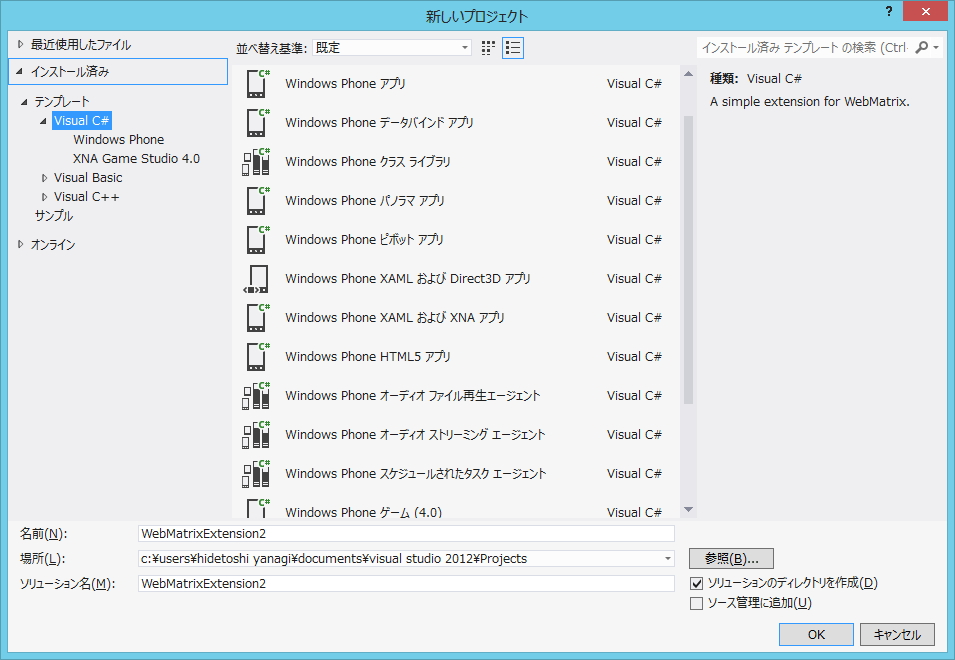Select the Visual C# tree item label
Screen dimensions: 955x660
[x=82, y=121]
